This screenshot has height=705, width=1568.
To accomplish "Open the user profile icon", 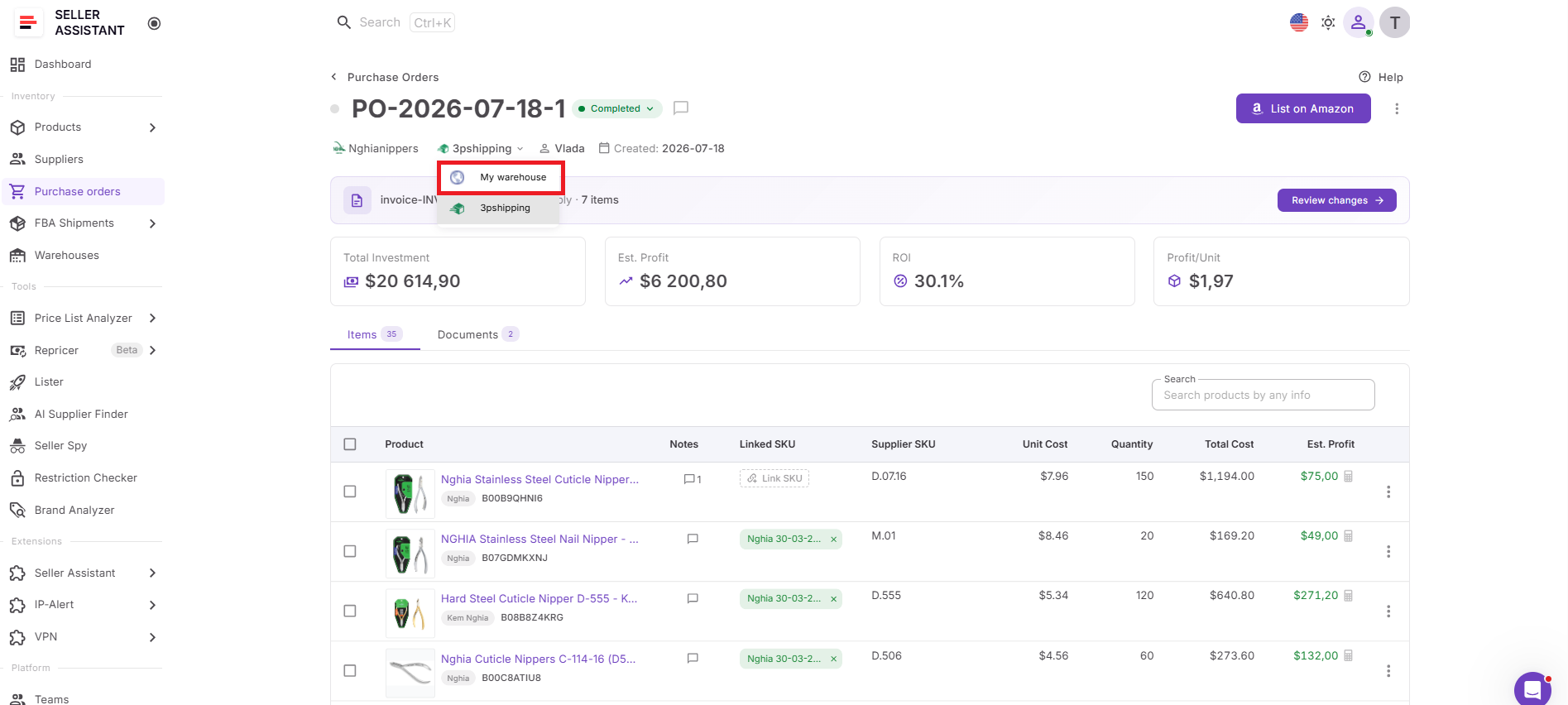I will (1359, 22).
